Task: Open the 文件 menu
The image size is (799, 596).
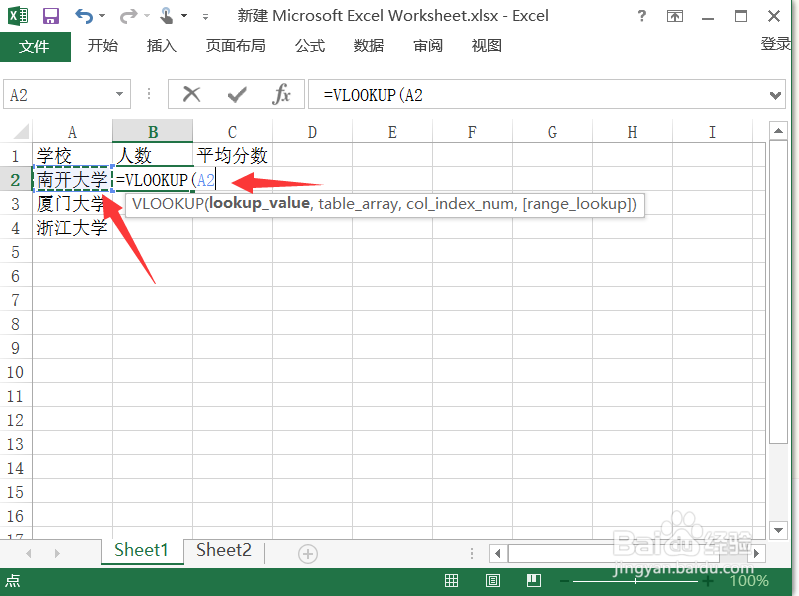Action: (x=35, y=47)
